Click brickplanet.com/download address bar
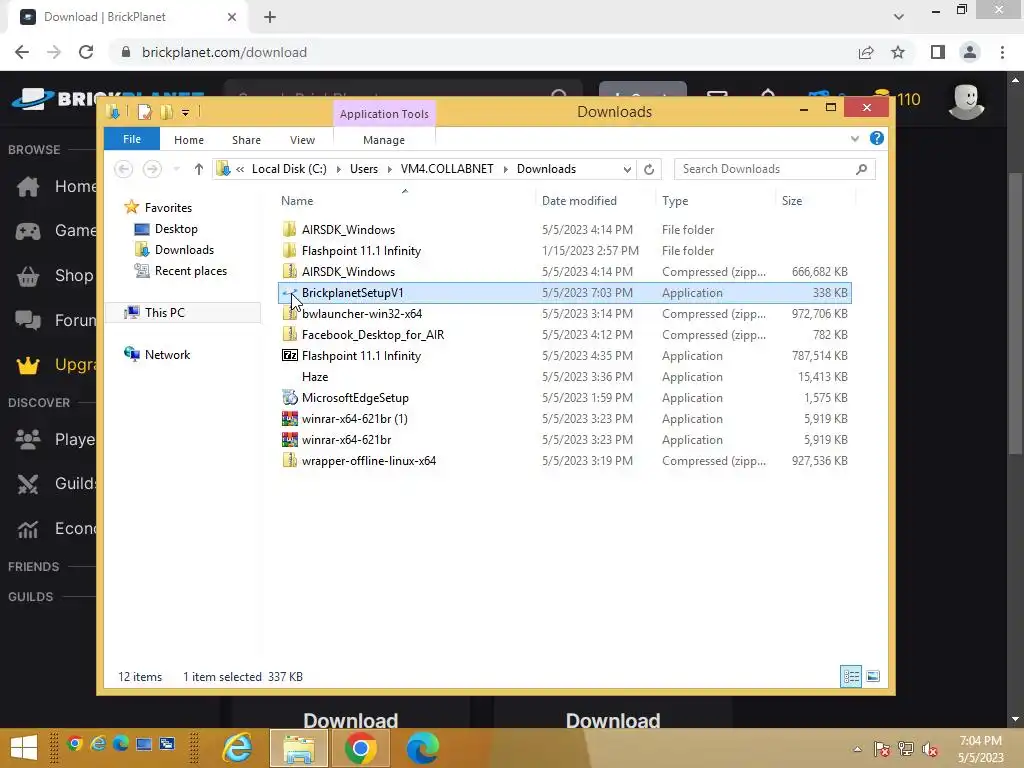This screenshot has width=1024, height=768. pyautogui.click(x=224, y=52)
